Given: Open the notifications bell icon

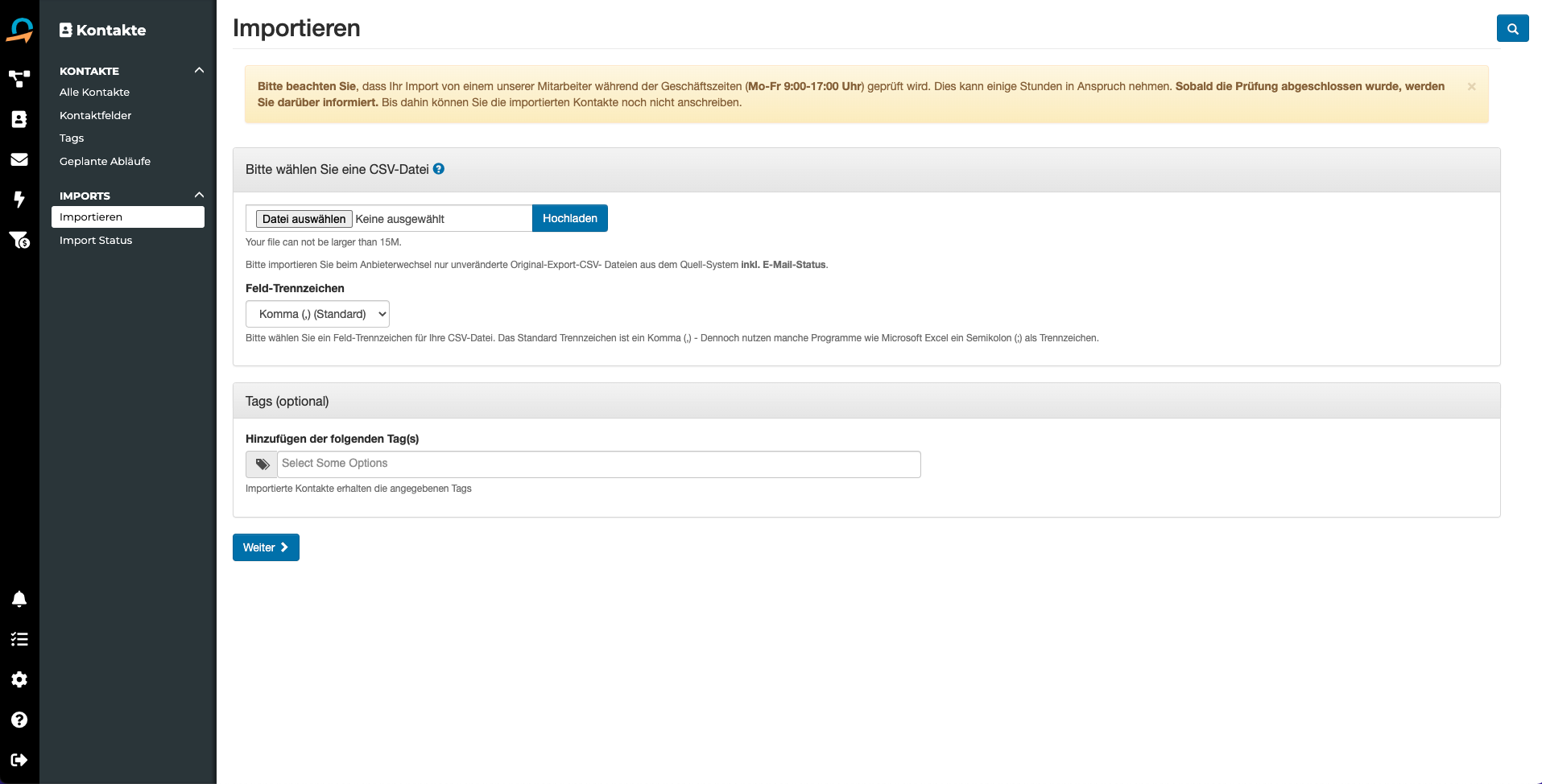Looking at the screenshot, I should [x=19, y=599].
